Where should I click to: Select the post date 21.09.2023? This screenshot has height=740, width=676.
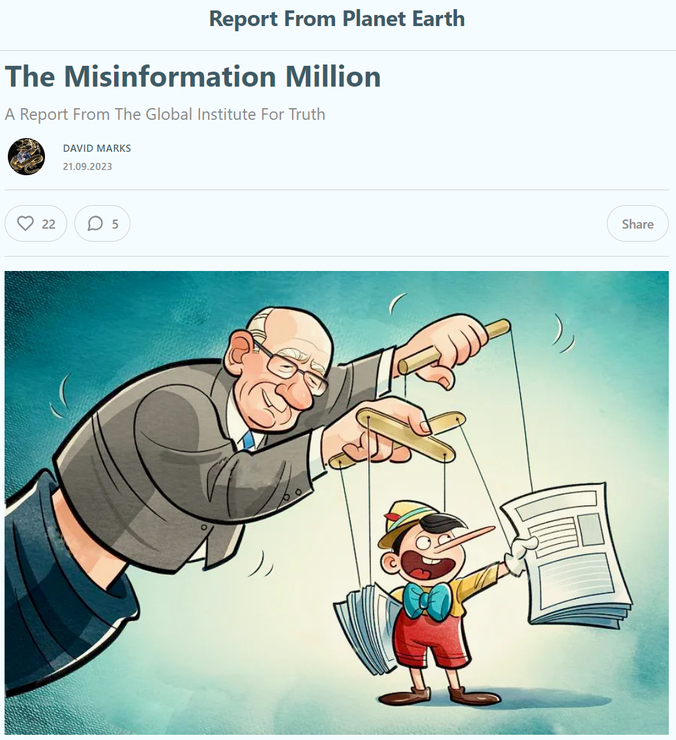click(87, 167)
